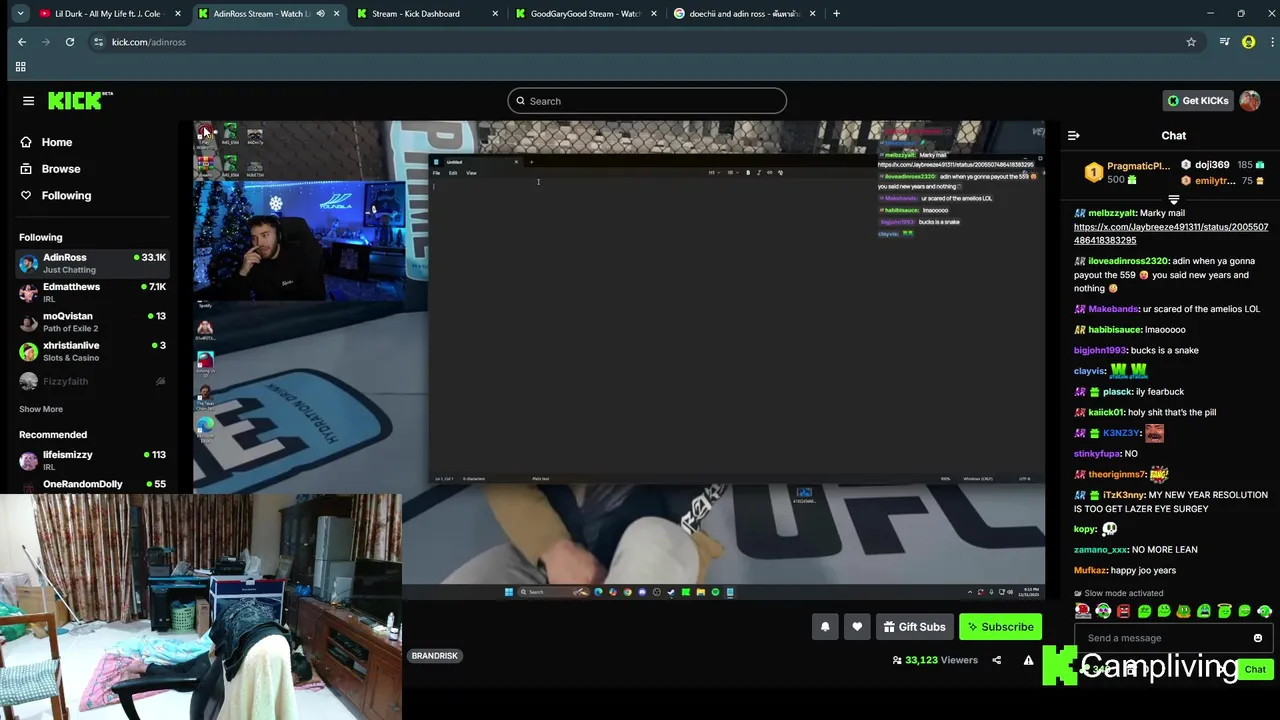The height and width of the screenshot is (720, 1280).
Task: Open Following in sidebar
Action: pos(56,196)
